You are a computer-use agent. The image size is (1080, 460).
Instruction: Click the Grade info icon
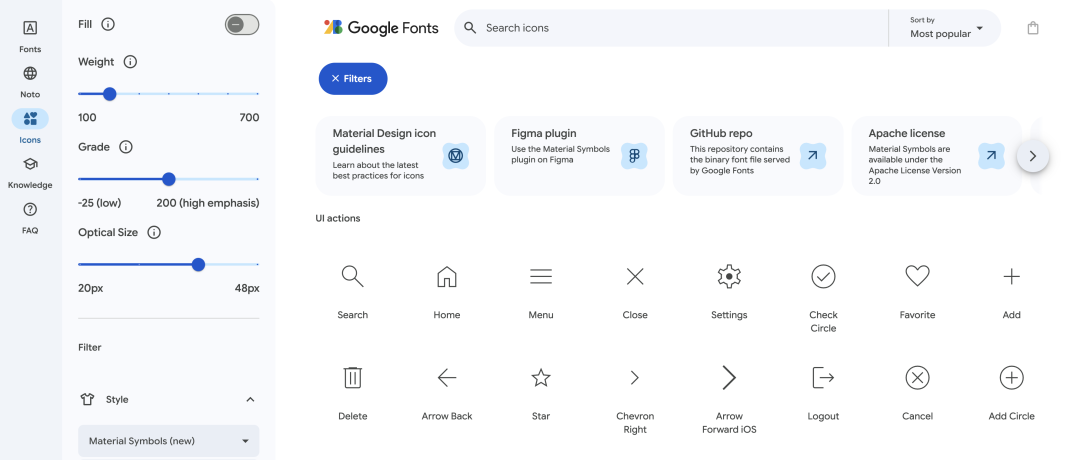pos(125,147)
